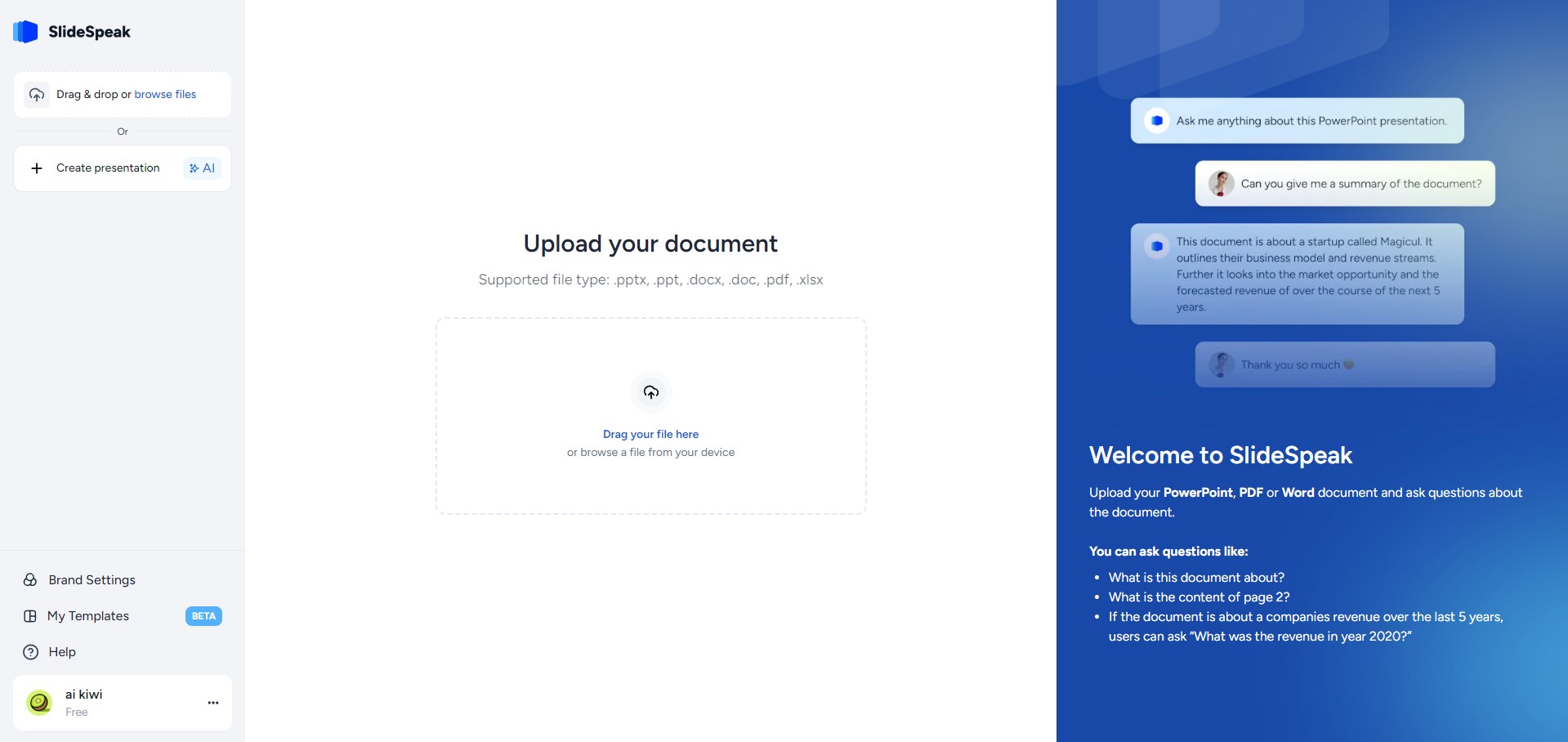
Task: Click the SlideSpeak bot icon in first chat bubble
Action: 1157,121
